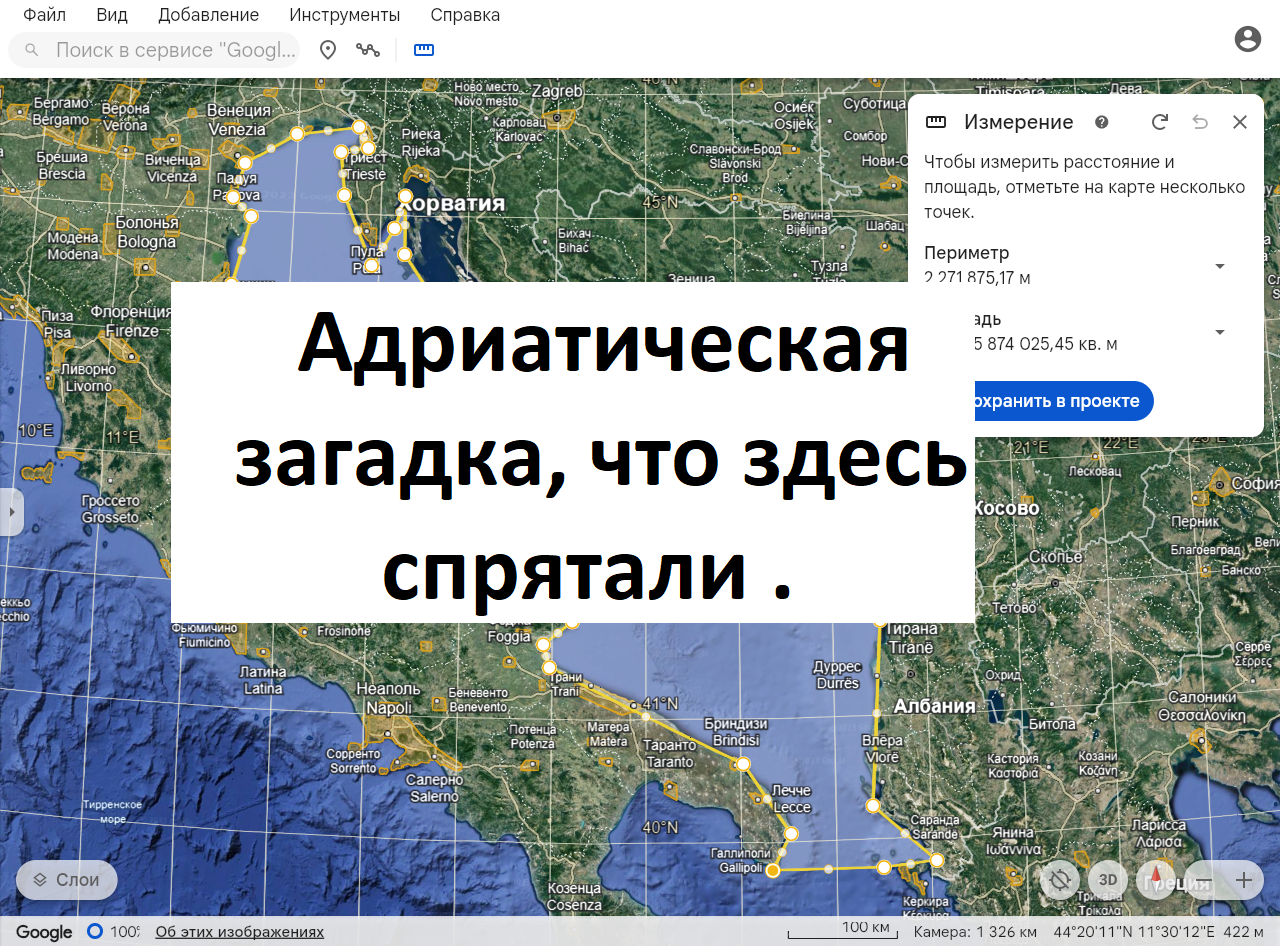Restart the measurement with circular arrow icon

pyautogui.click(x=1160, y=122)
